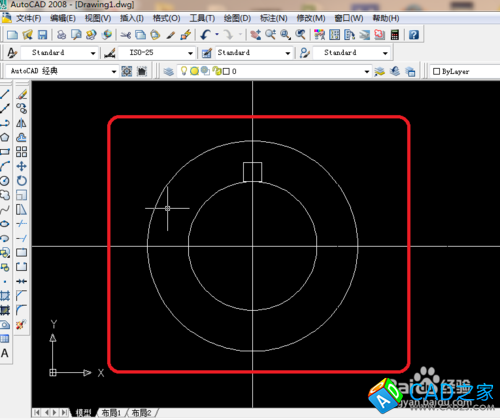Select the Rotate modify tool
This screenshot has width=500, height=420.
(21, 181)
